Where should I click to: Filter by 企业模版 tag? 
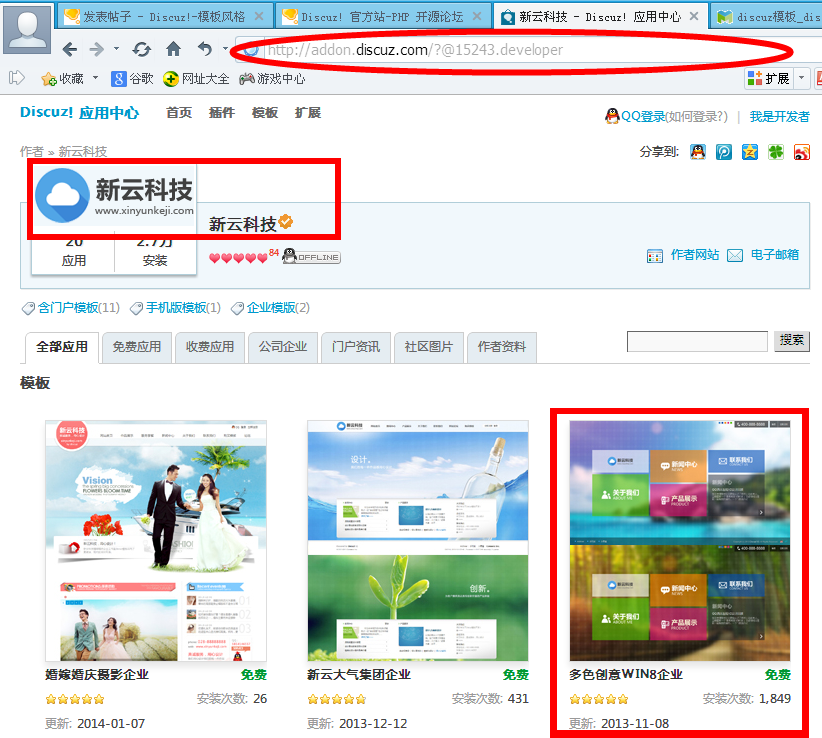click(271, 308)
